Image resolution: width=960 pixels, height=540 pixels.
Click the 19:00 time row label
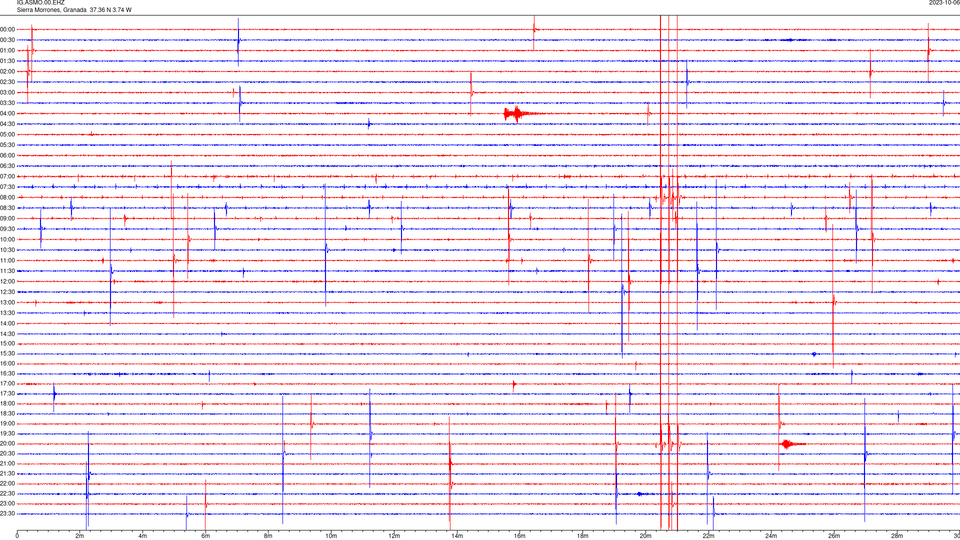[x=7, y=424]
